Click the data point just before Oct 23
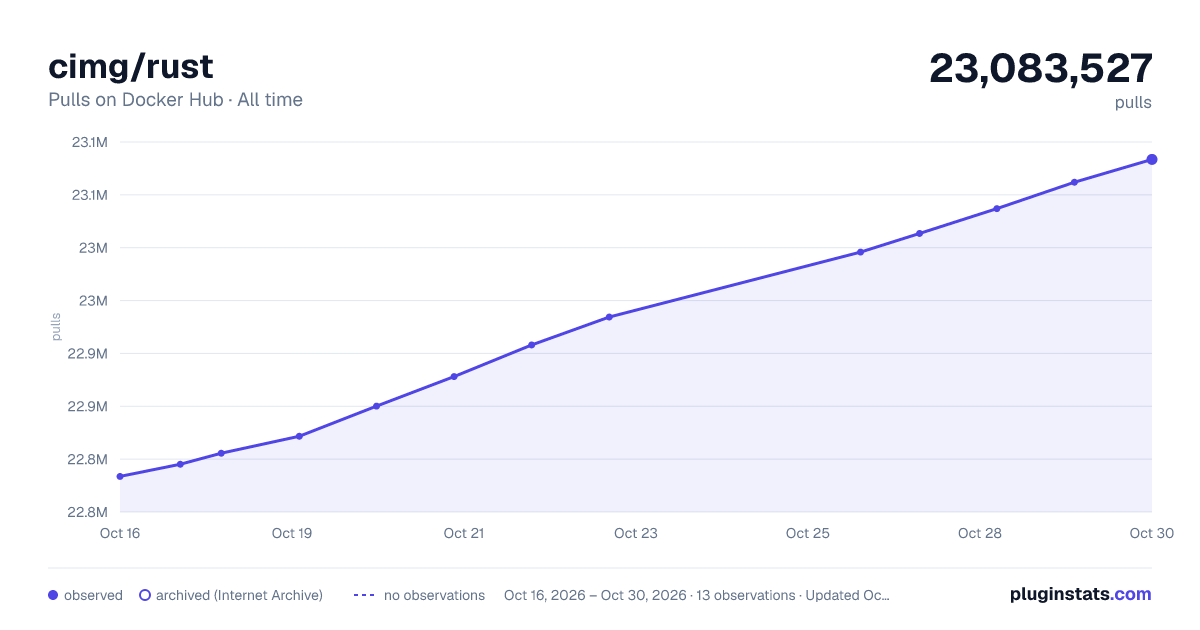Image resolution: width=1200 pixels, height=630 pixels. point(609,317)
